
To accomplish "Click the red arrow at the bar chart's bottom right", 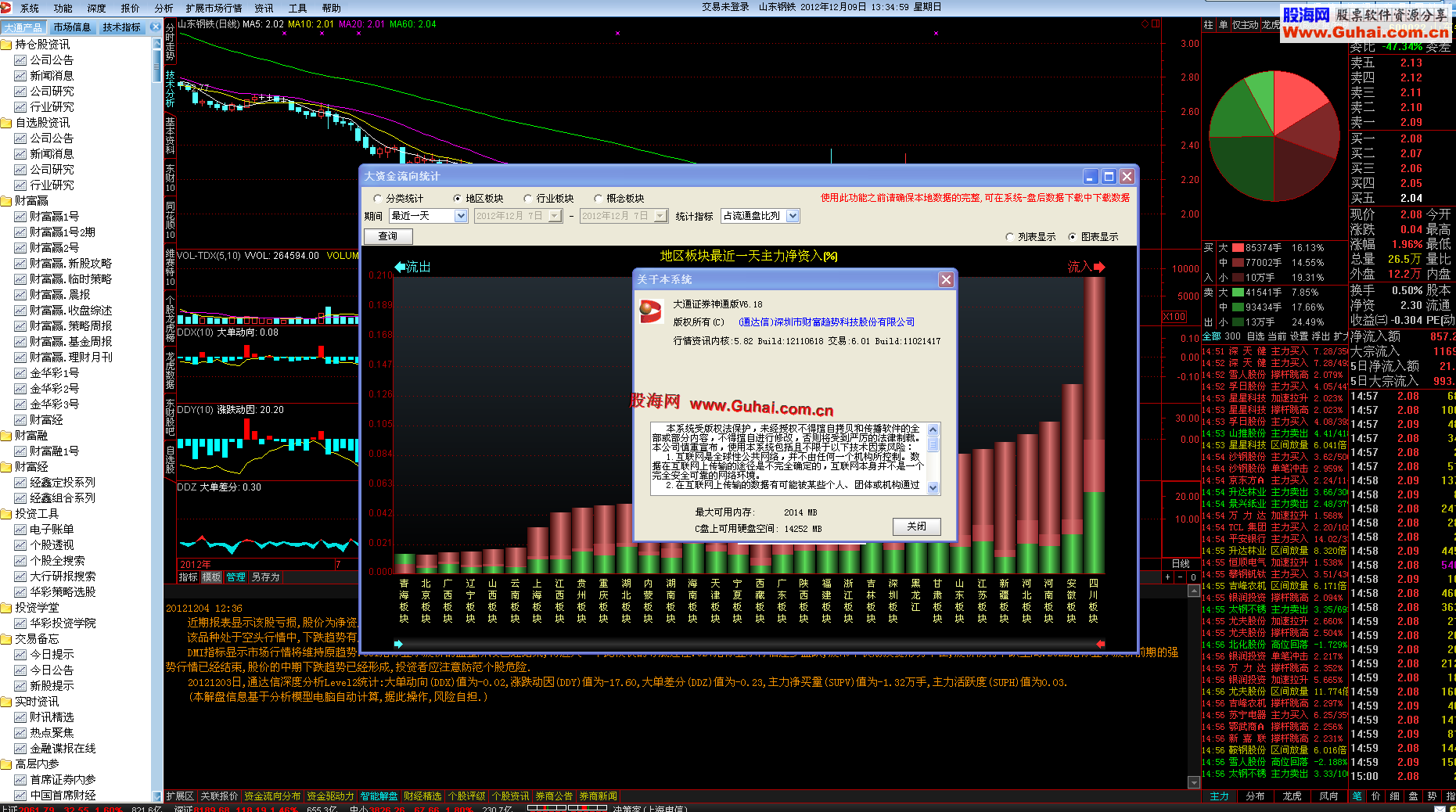I will pyautogui.click(x=1100, y=644).
